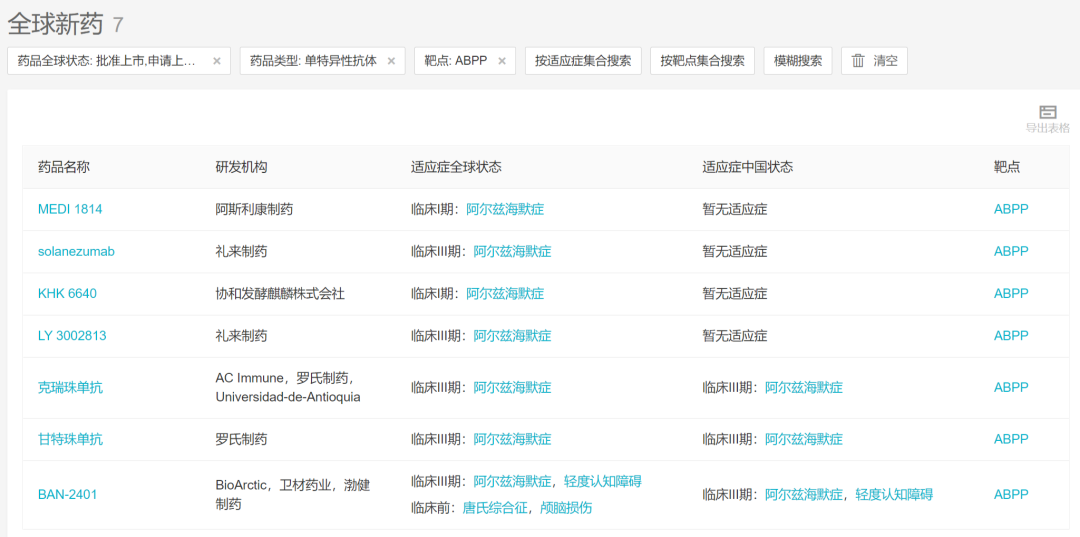Viewport: 1080px width, 537px height.
Task: Click the 研发机构 column header
Action: point(241,167)
